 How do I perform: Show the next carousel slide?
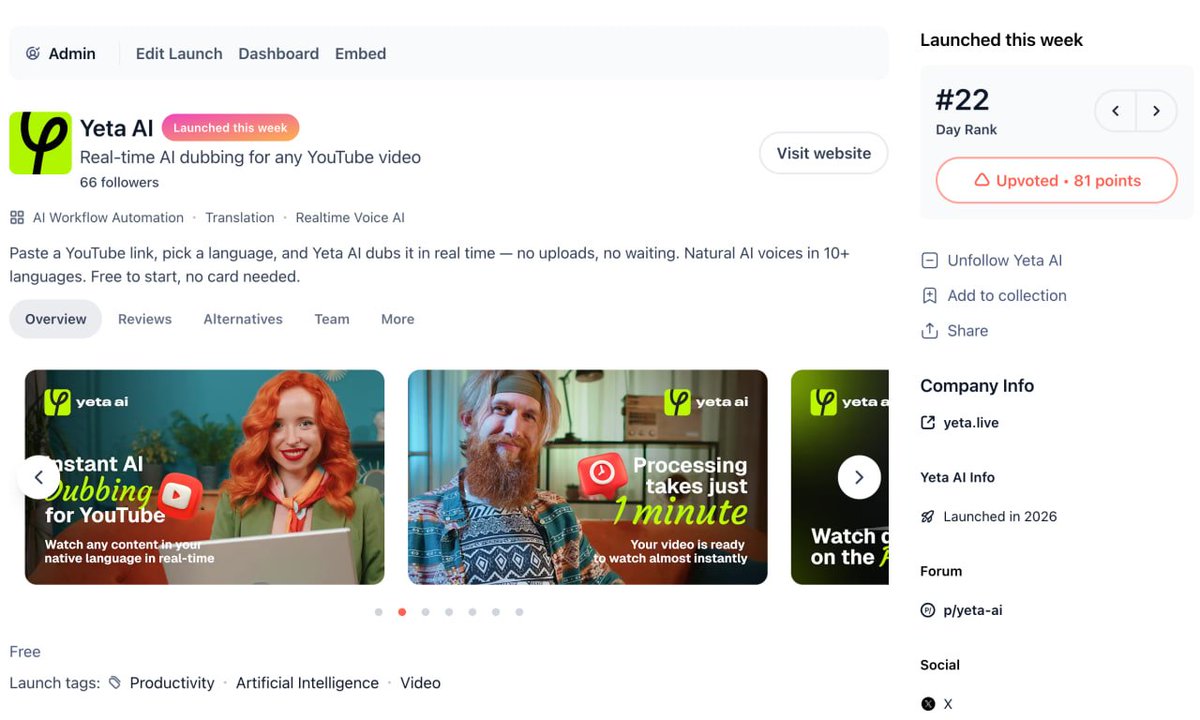coord(859,477)
